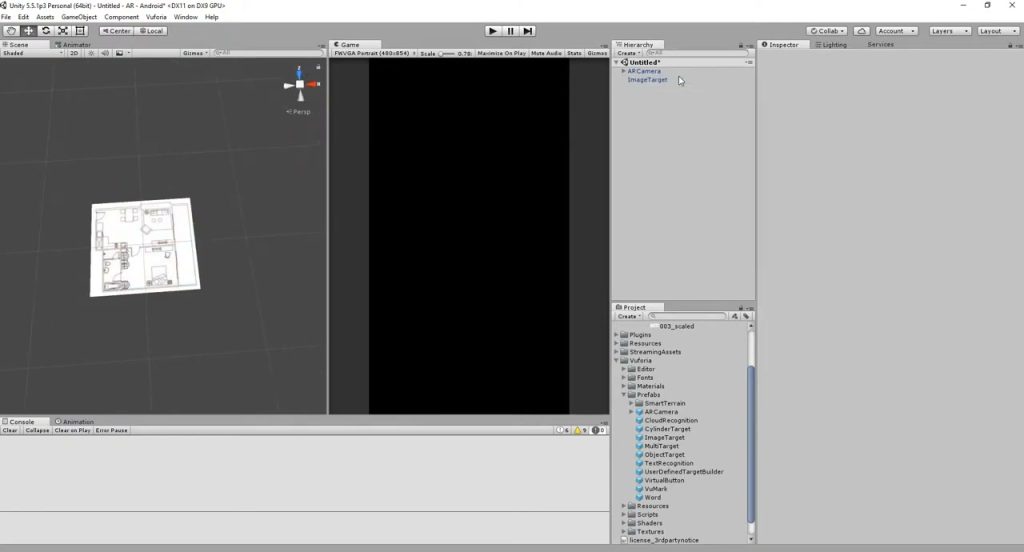
Task: Select the Rotate tool icon
Action: 46,31
